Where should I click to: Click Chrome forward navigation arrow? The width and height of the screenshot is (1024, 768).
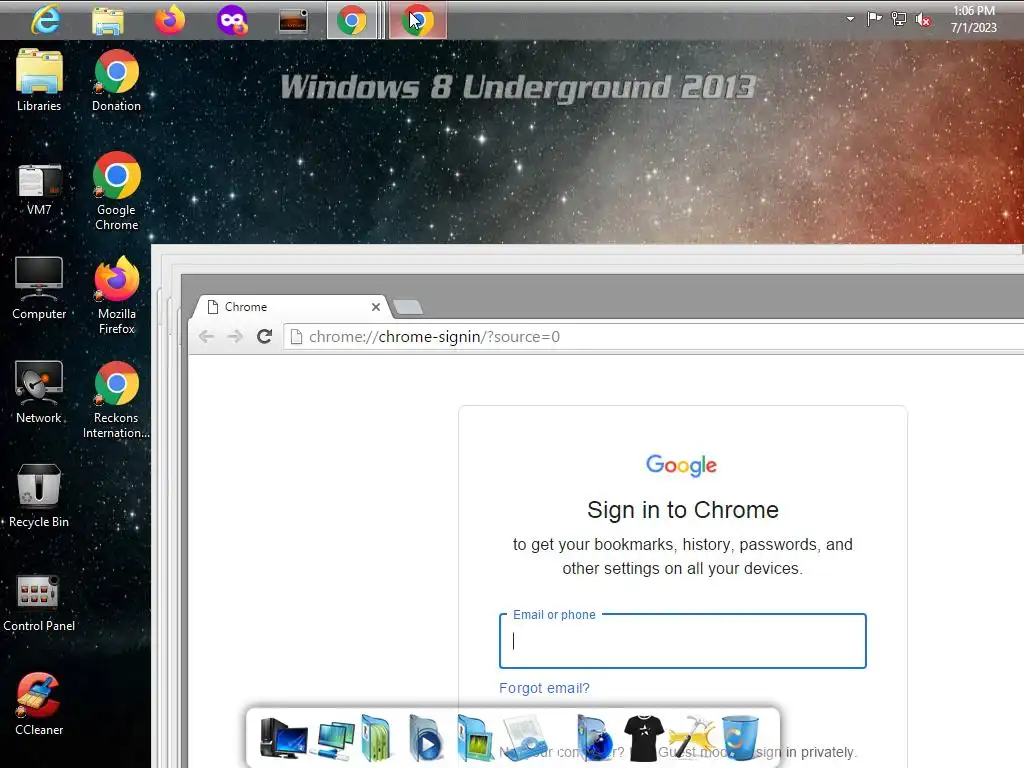[x=235, y=336]
